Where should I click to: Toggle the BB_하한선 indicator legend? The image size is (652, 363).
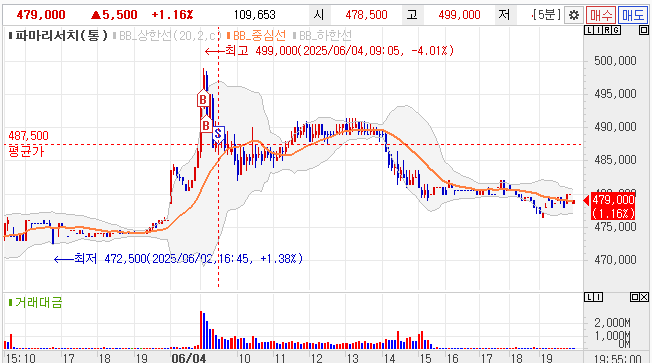[322, 35]
